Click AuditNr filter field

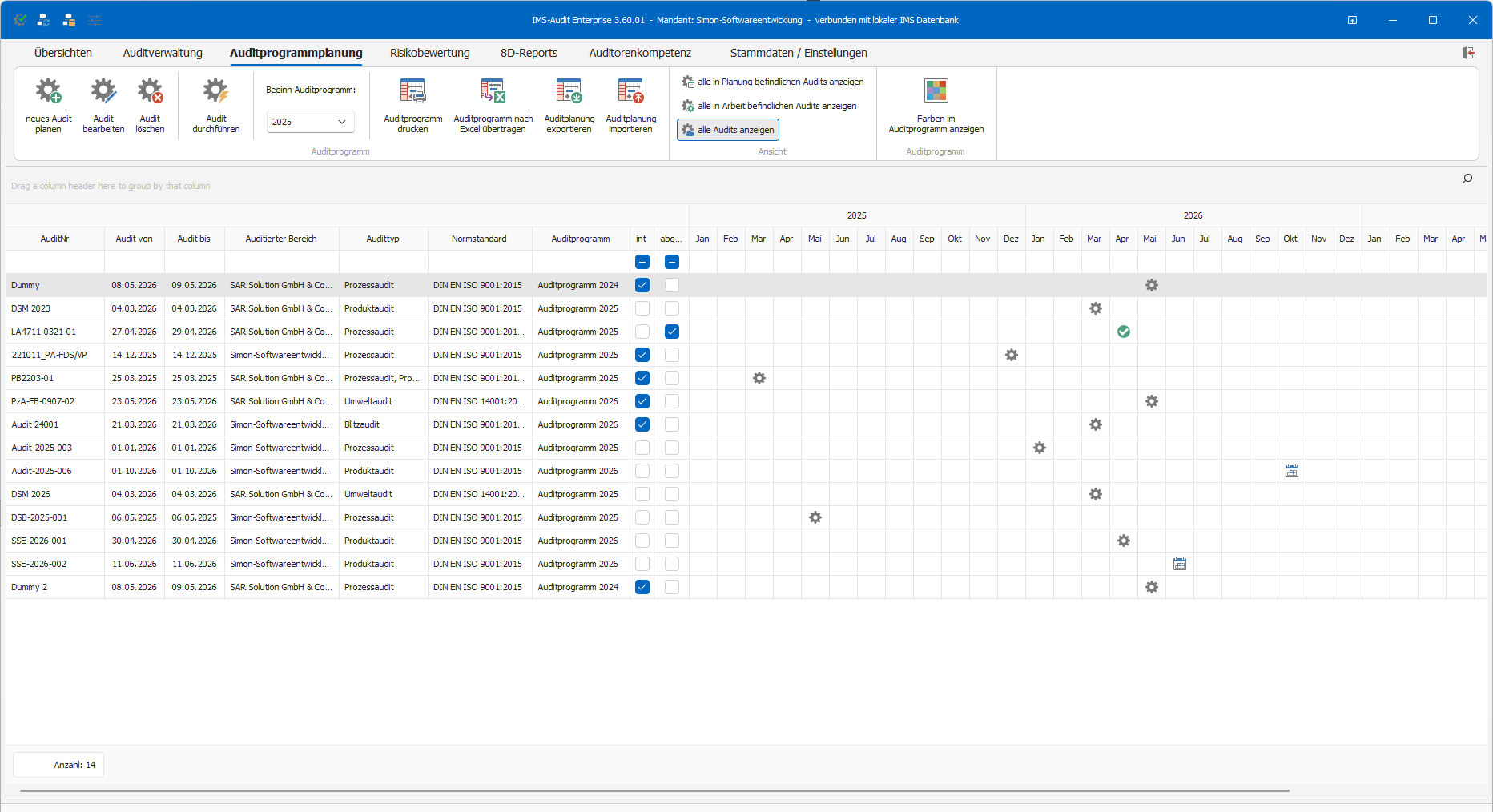55,262
